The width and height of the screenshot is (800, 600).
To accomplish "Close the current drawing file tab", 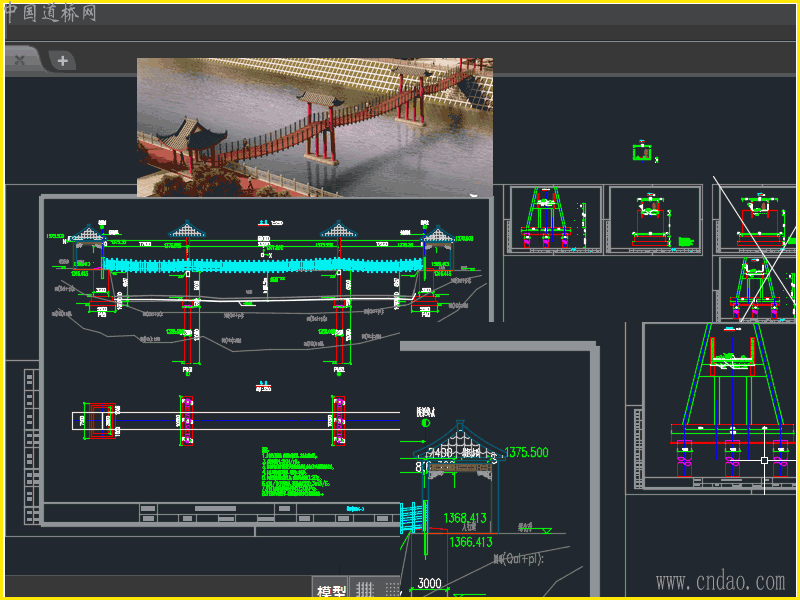I will [20, 61].
